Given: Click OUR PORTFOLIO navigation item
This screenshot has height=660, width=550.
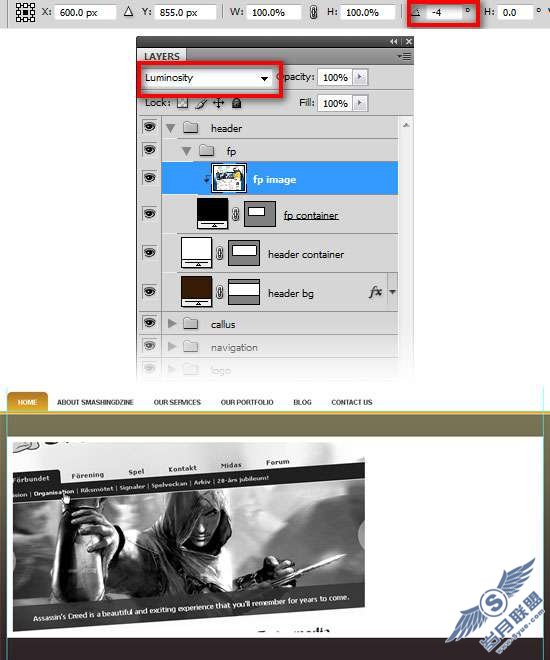Looking at the screenshot, I should [x=247, y=402].
